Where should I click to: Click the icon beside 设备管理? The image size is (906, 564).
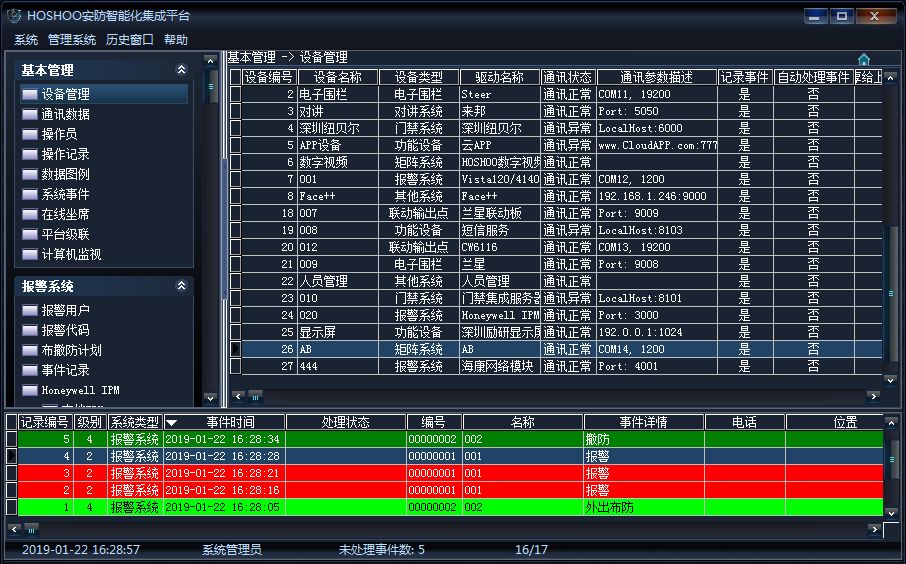coord(30,94)
